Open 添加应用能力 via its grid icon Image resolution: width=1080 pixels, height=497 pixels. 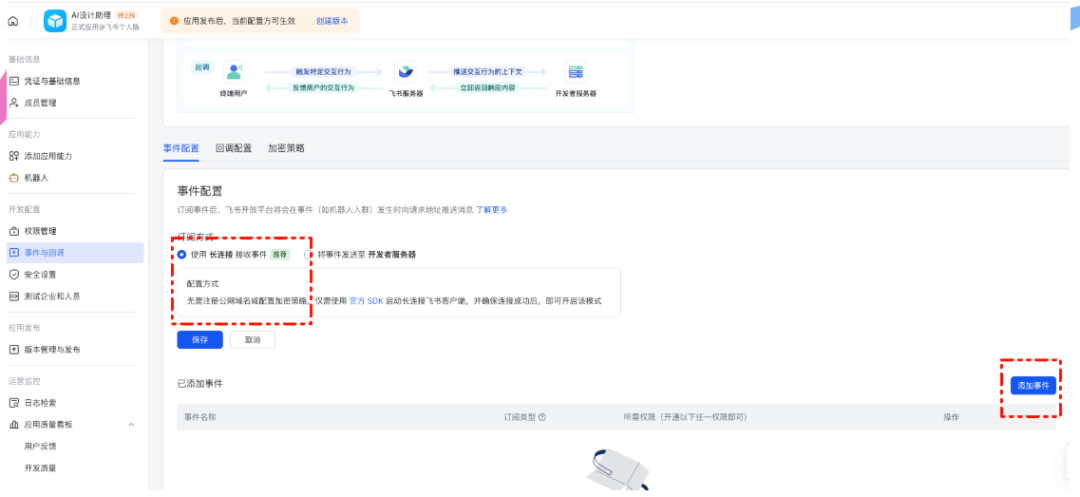(x=13, y=156)
